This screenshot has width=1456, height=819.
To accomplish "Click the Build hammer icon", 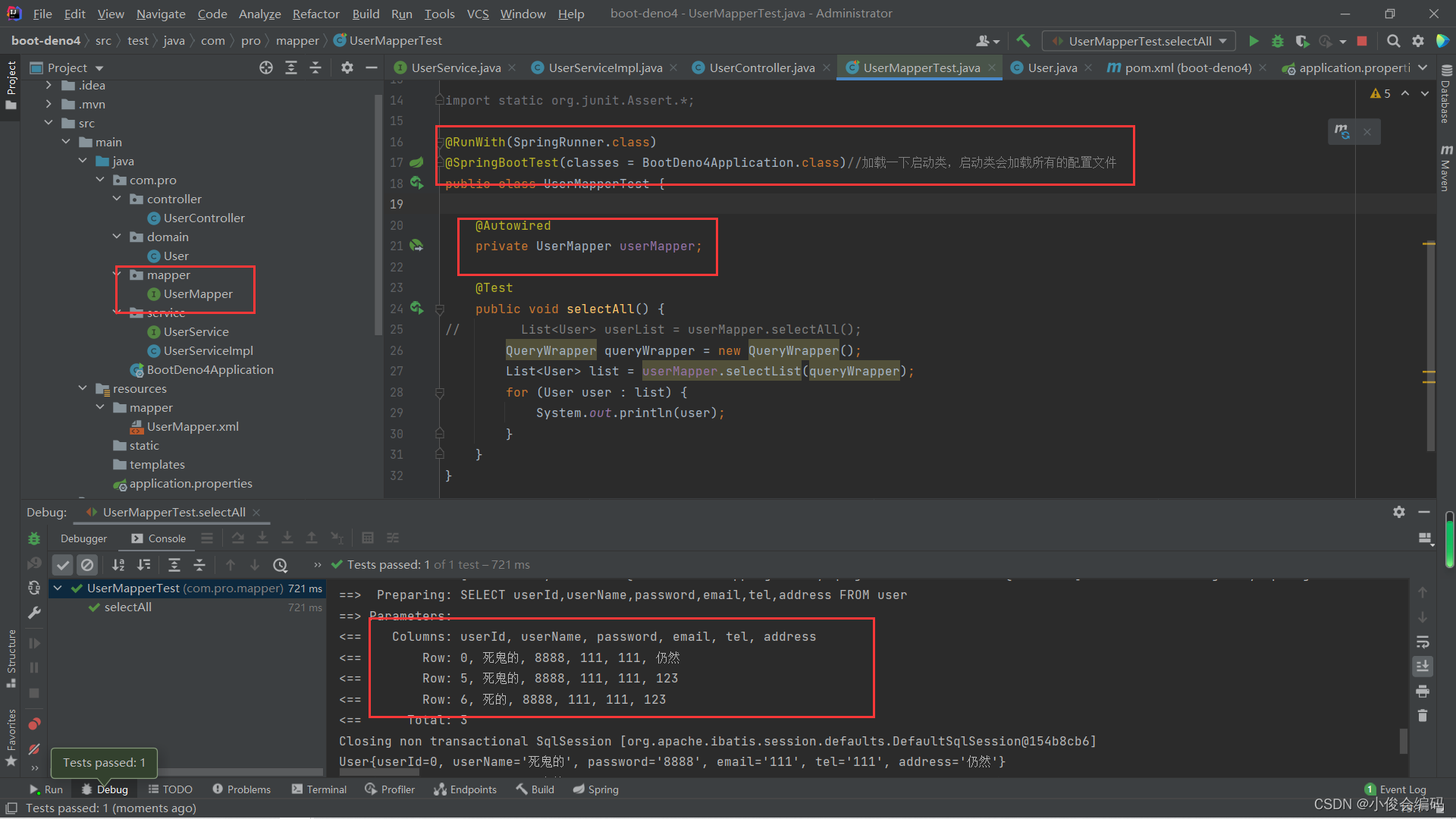I will click(x=1023, y=41).
